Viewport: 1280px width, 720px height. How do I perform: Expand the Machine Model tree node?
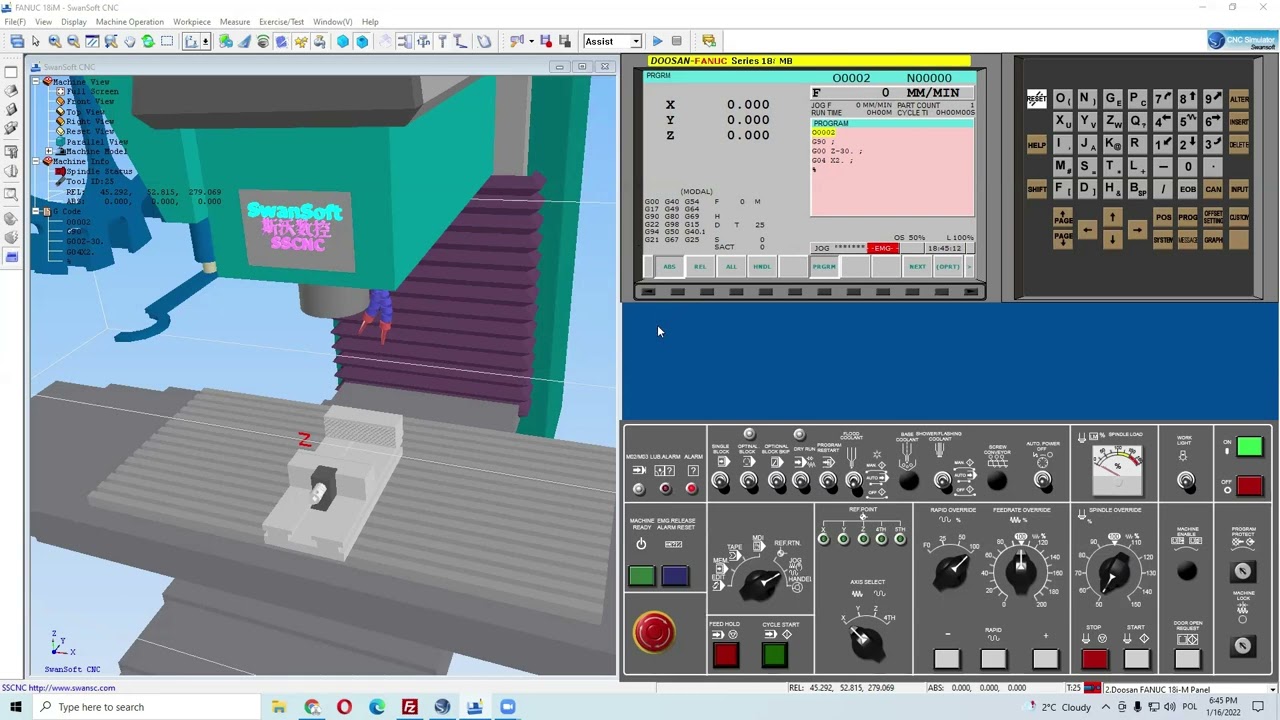(48, 152)
